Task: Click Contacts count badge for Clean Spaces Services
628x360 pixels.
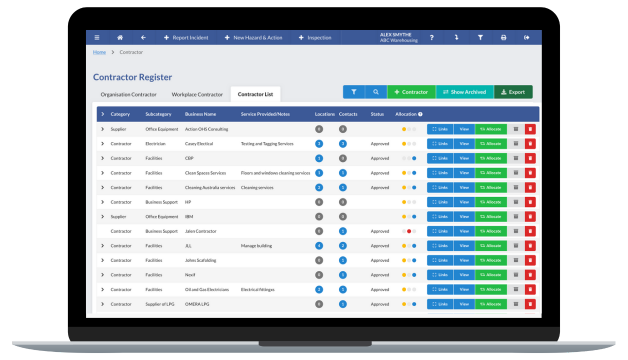Action: [342, 173]
